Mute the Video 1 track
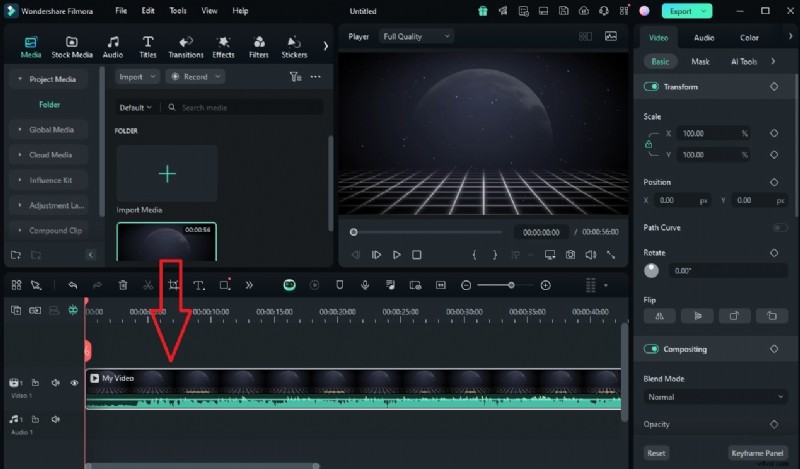 (56, 383)
